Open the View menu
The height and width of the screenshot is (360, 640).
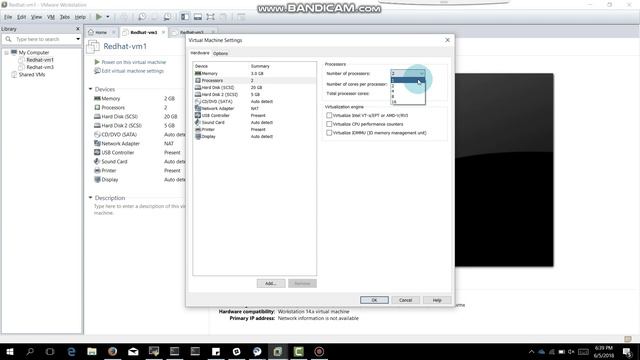[x=36, y=17]
